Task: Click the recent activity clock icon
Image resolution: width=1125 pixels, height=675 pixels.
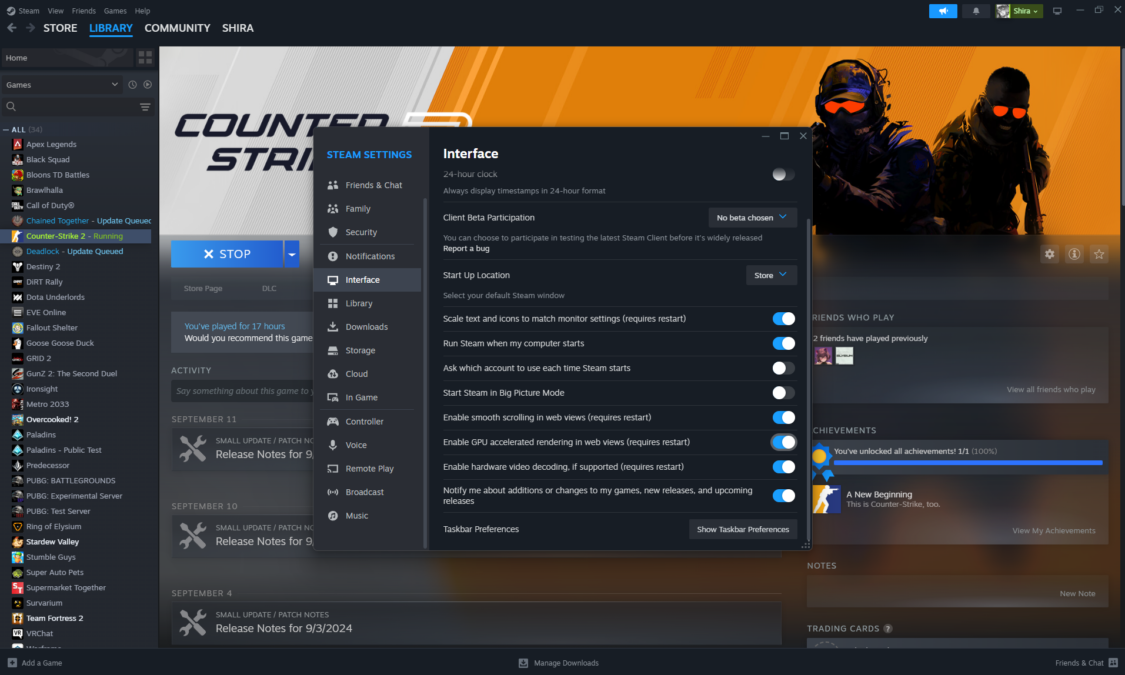Action: pos(132,85)
